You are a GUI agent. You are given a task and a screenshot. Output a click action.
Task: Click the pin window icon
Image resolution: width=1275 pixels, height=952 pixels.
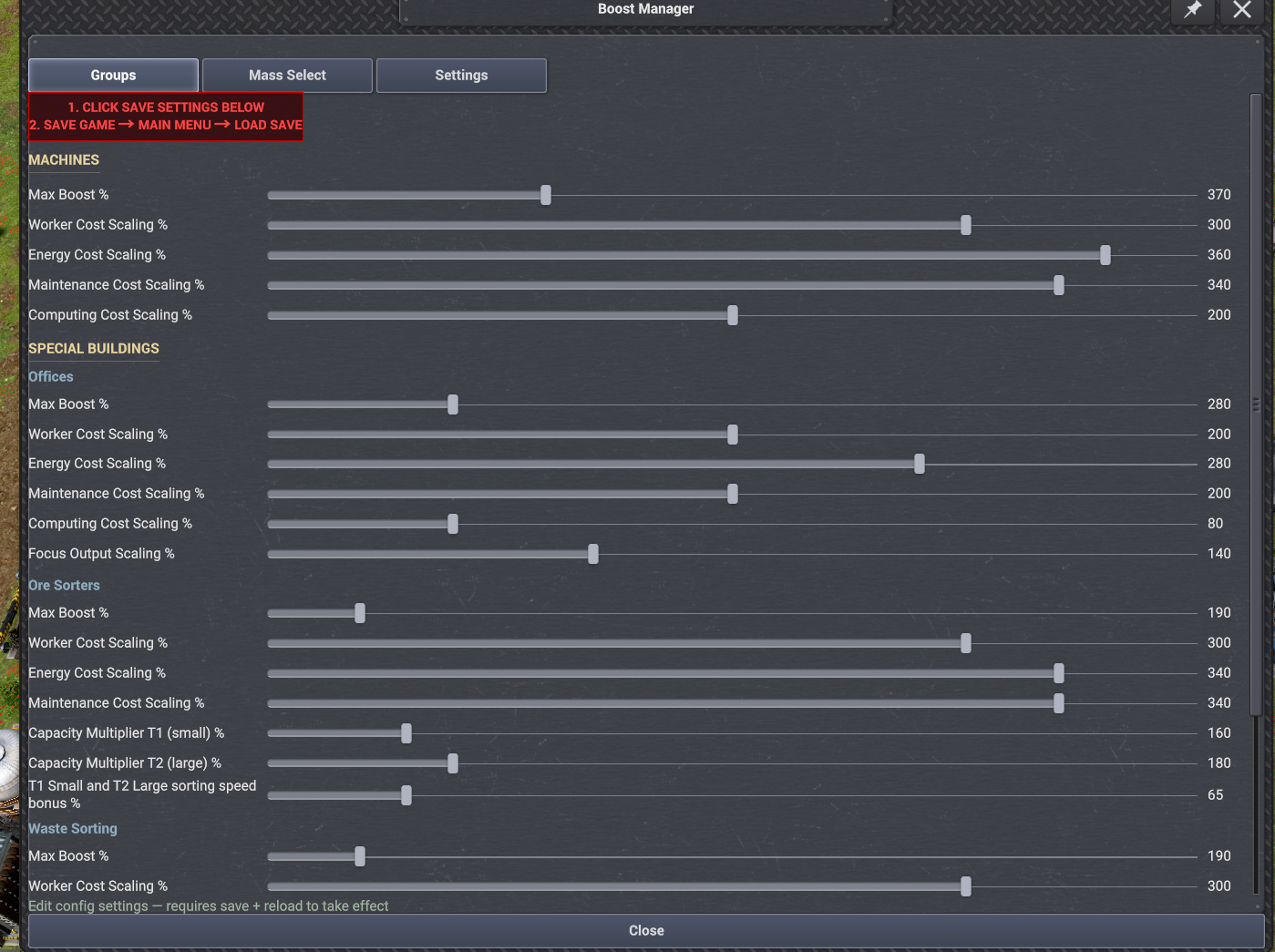tap(1192, 10)
